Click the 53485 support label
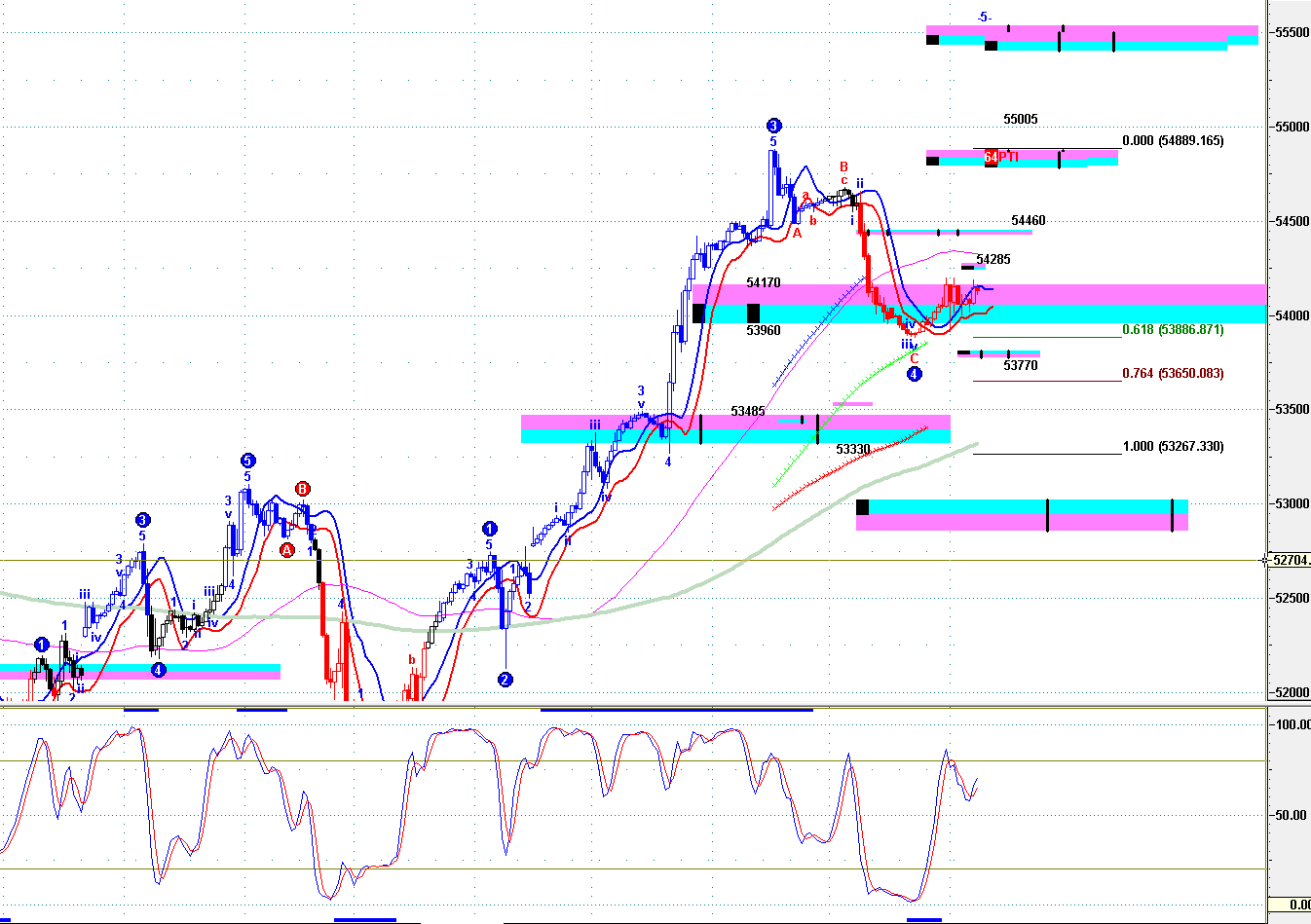 point(748,411)
